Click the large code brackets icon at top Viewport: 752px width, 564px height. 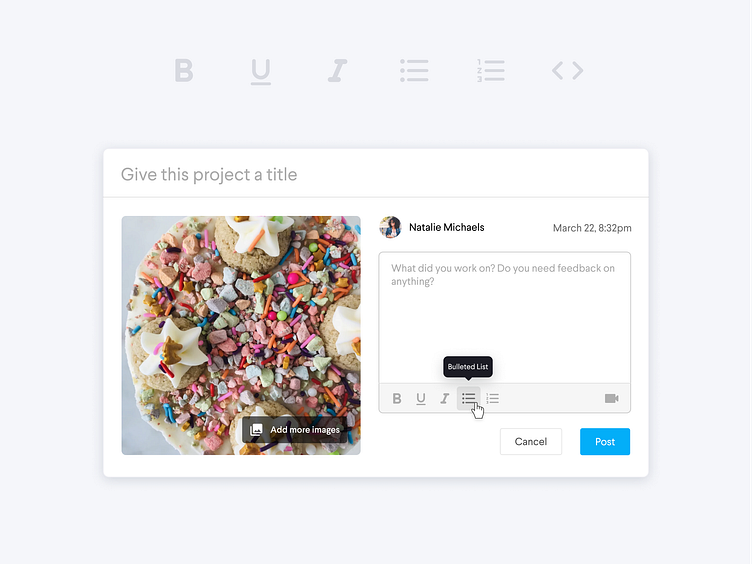pos(567,70)
